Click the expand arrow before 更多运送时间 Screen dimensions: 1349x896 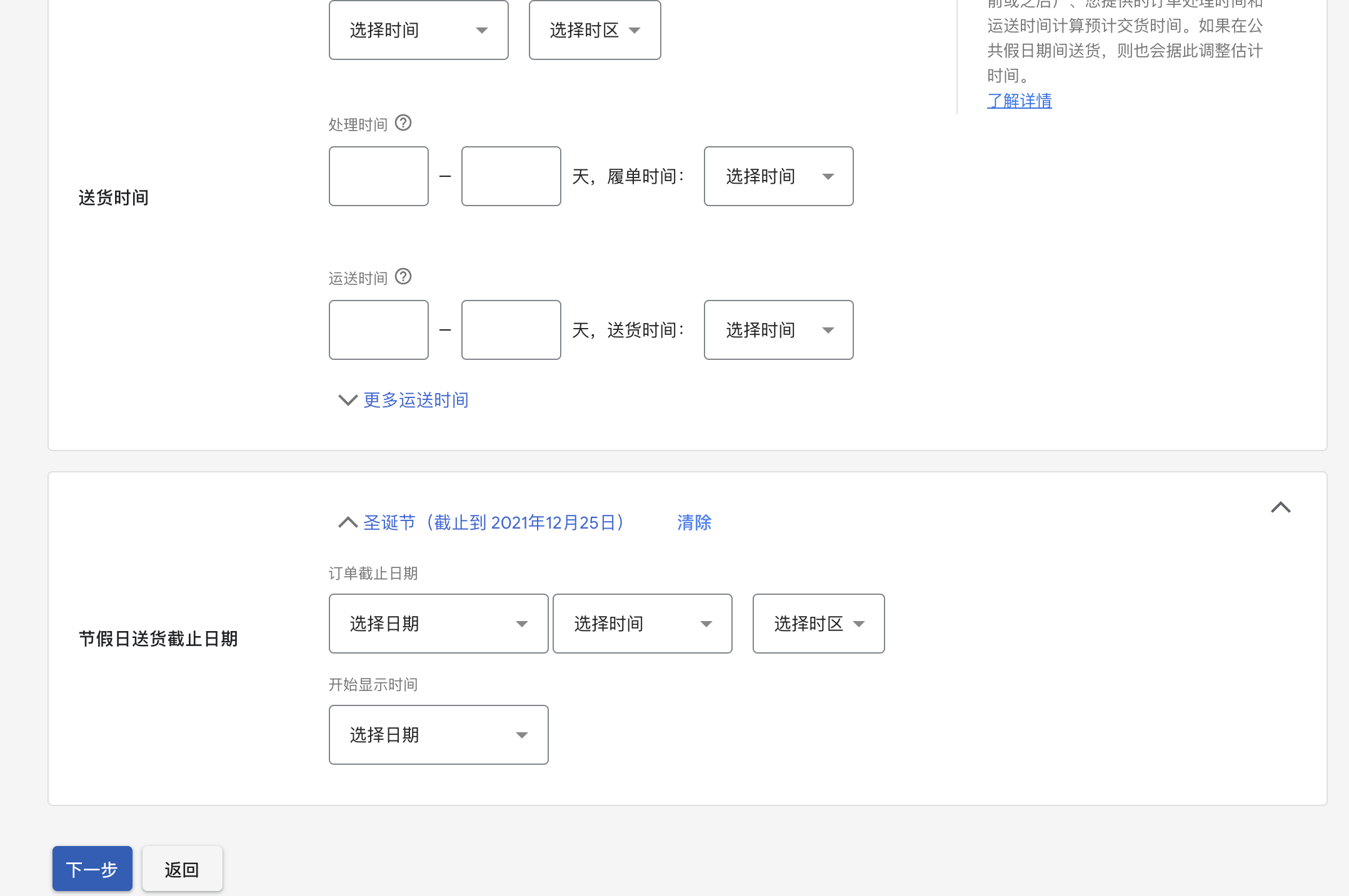click(347, 400)
